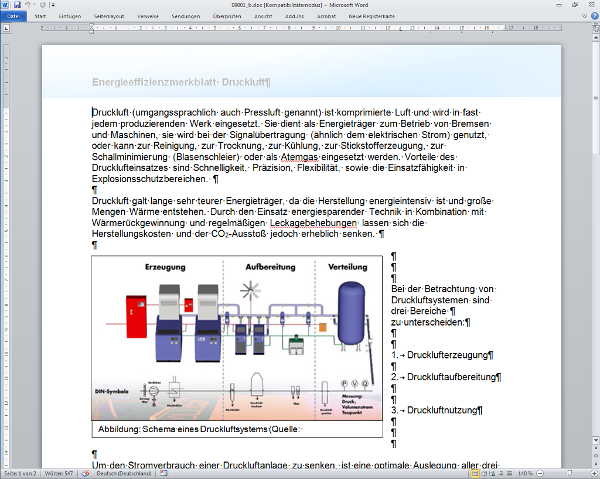Open word count via 'Wörter: 517'
This screenshot has height=479, width=600.
point(59,472)
